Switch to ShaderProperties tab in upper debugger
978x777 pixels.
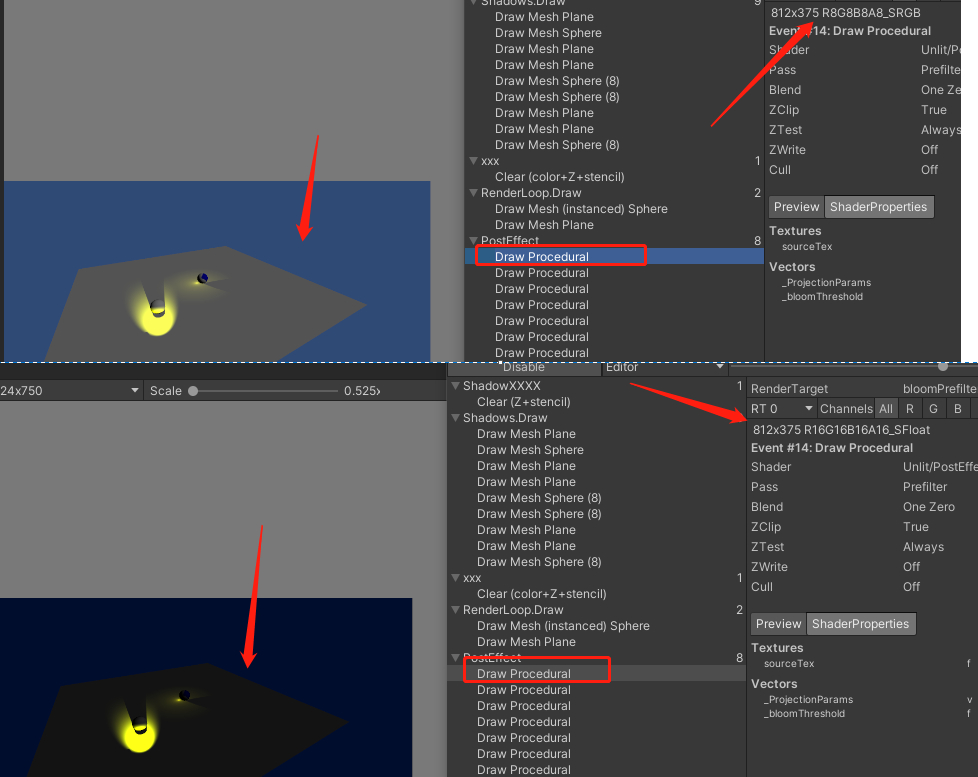(878, 207)
